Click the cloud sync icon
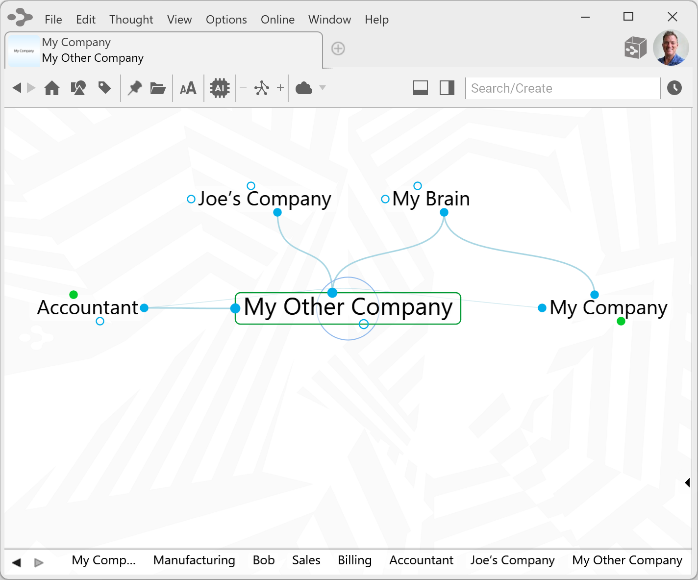698x580 pixels. 304,88
